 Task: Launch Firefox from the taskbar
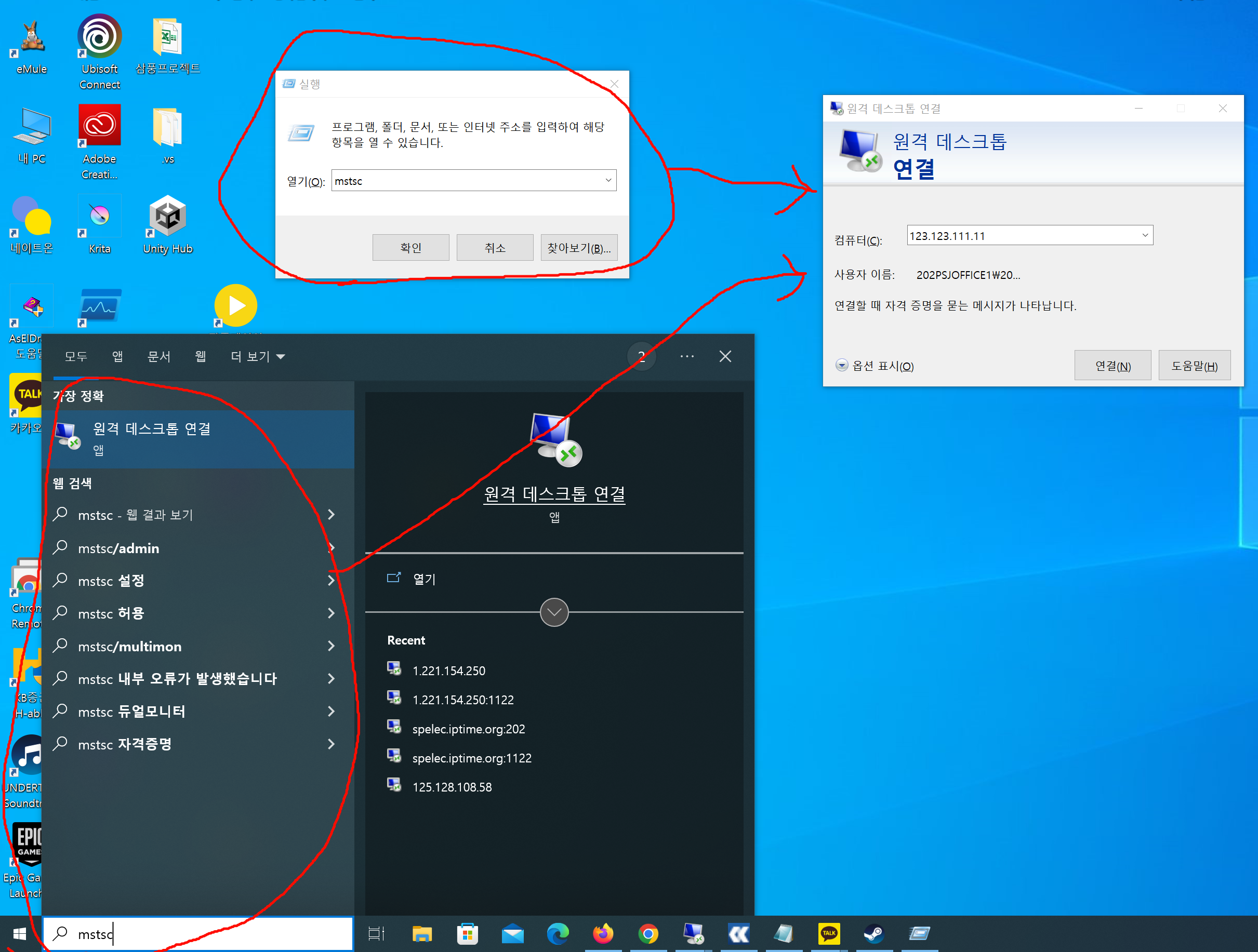(603, 933)
